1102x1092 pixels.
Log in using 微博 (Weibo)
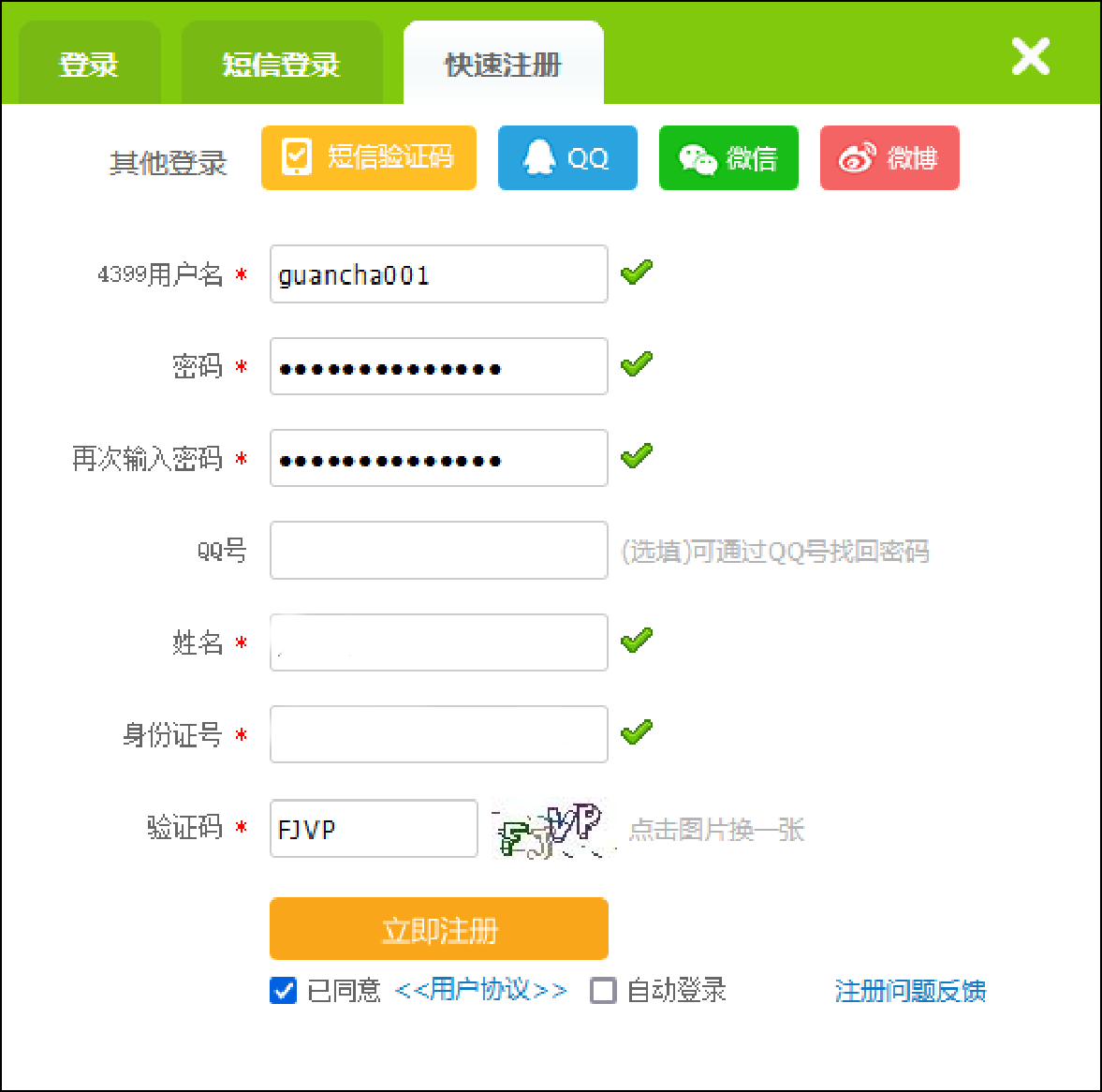pyautogui.click(x=889, y=157)
